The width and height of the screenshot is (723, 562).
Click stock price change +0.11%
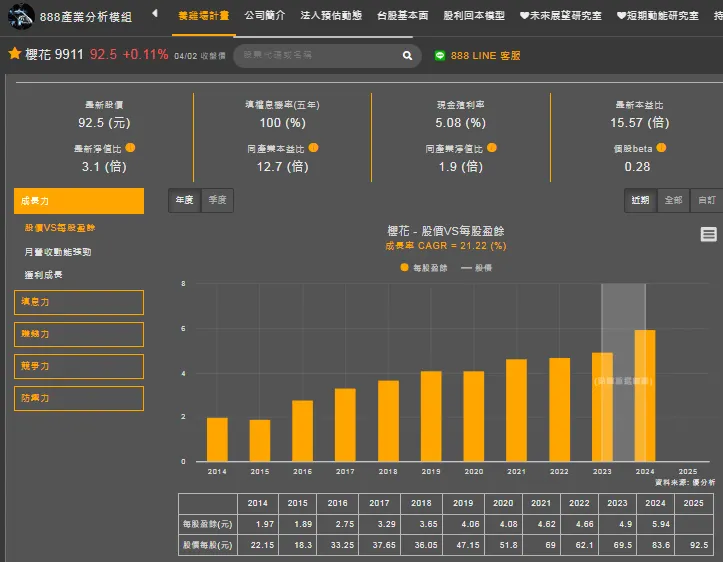(145, 54)
